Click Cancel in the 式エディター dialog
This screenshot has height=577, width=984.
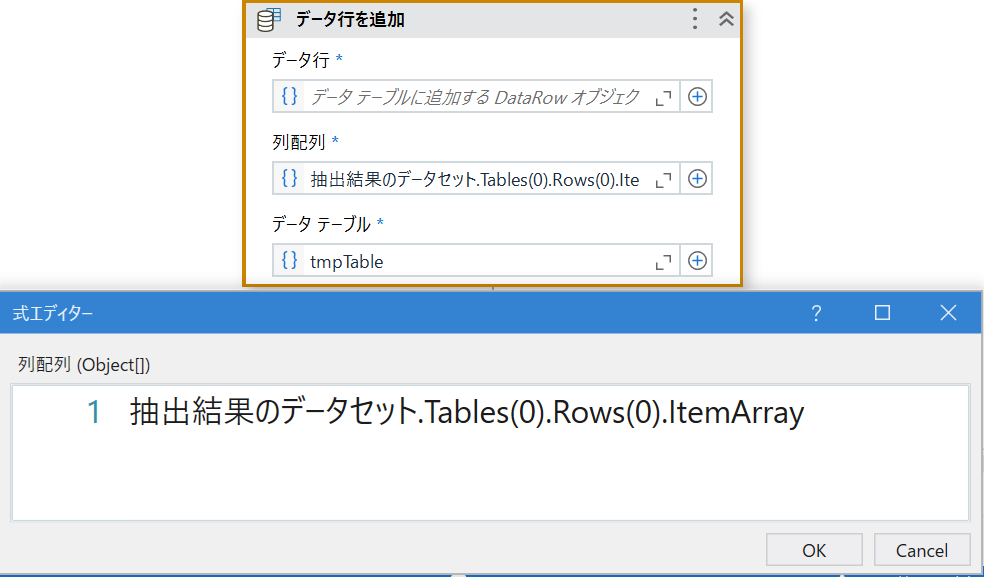(922, 551)
